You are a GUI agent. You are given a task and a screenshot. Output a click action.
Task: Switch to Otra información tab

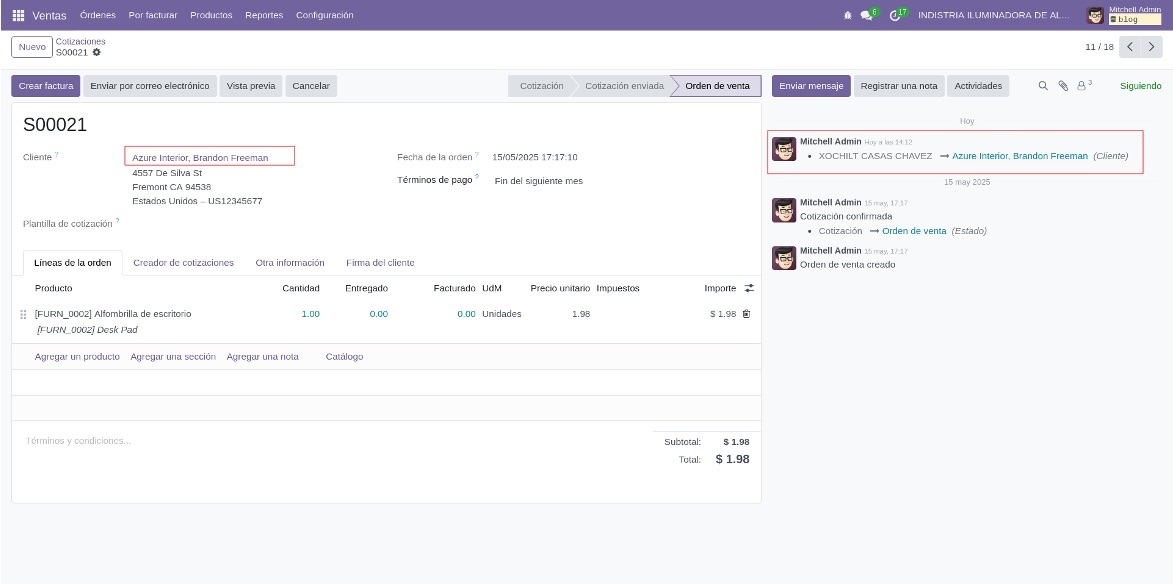click(290, 263)
